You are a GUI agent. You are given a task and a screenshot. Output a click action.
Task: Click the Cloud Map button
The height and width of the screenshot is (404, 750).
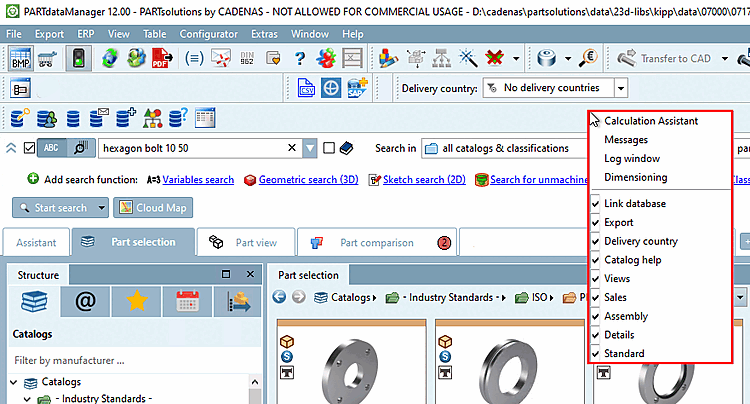[153, 208]
